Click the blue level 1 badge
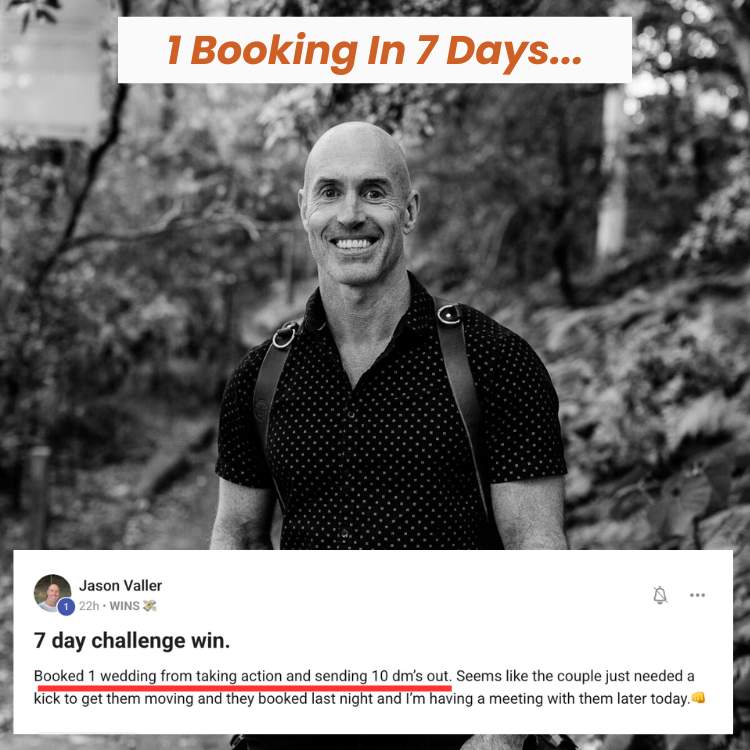 [66, 607]
